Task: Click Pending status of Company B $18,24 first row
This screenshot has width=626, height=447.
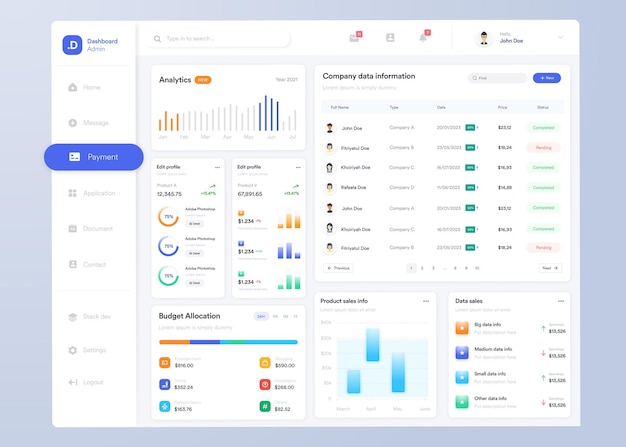Action: [543, 148]
